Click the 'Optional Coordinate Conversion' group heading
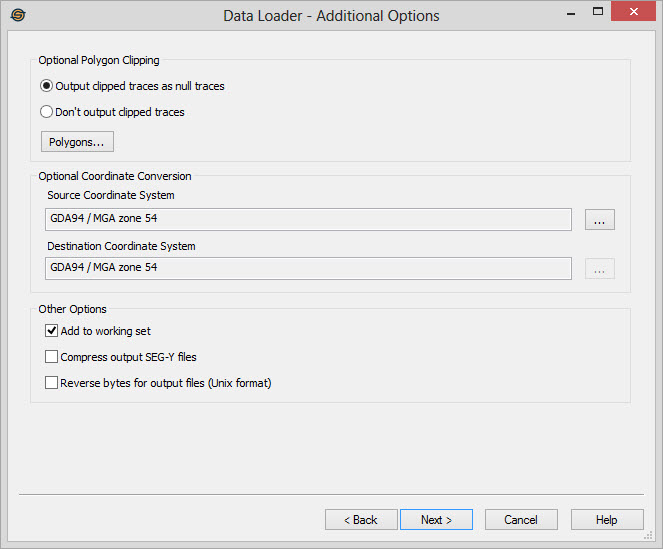This screenshot has height=549, width=663. click(115, 176)
